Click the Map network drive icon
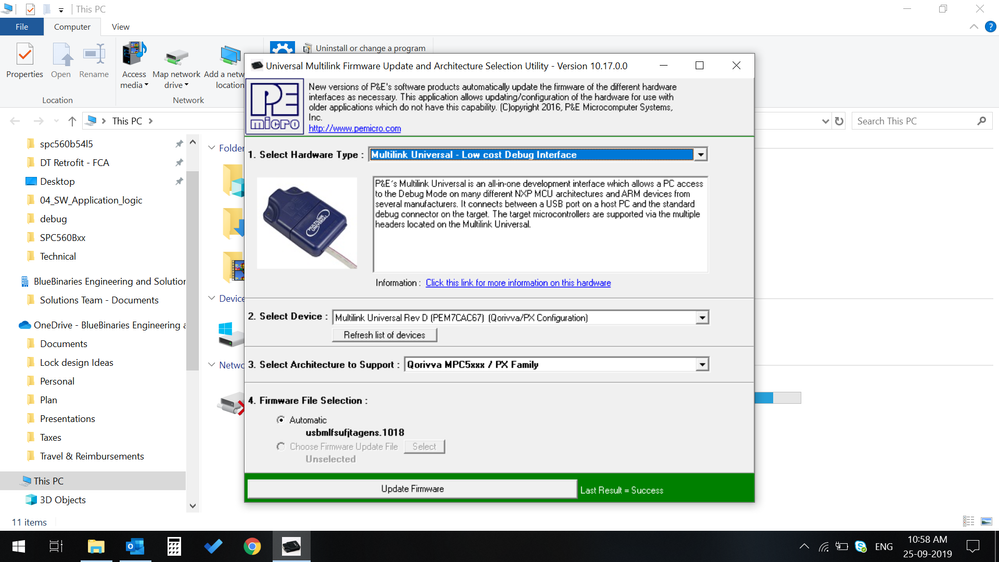This screenshot has height=562, width=999. [176, 65]
